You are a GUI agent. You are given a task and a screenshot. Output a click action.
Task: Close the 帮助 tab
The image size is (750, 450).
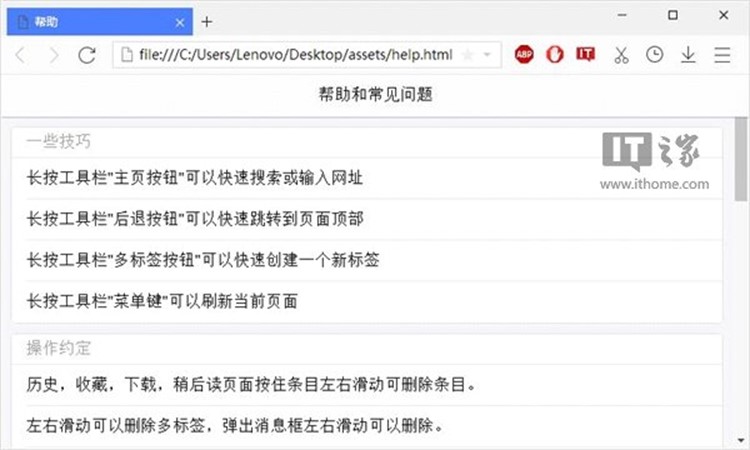coord(180,21)
